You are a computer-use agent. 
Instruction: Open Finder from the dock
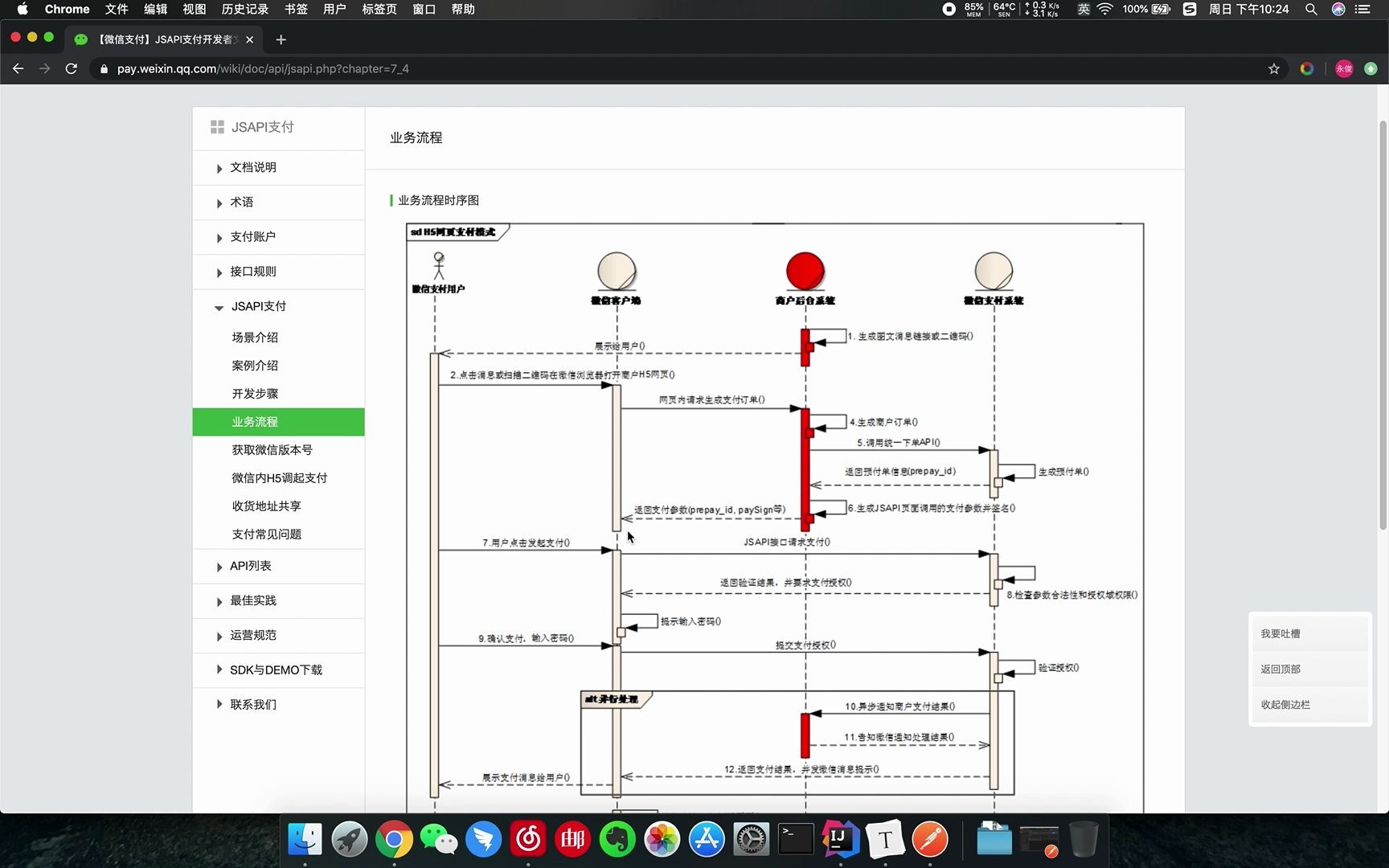pyautogui.click(x=305, y=840)
